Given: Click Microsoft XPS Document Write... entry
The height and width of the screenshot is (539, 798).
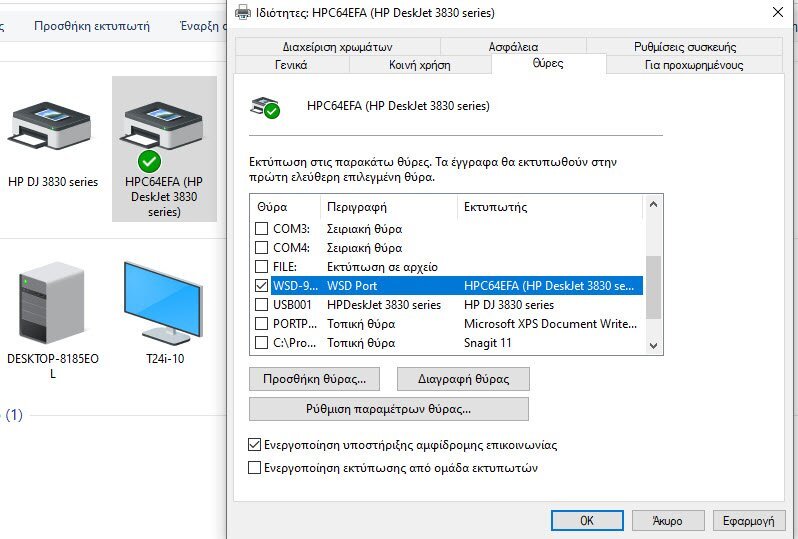Looking at the screenshot, I should click(550, 324).
